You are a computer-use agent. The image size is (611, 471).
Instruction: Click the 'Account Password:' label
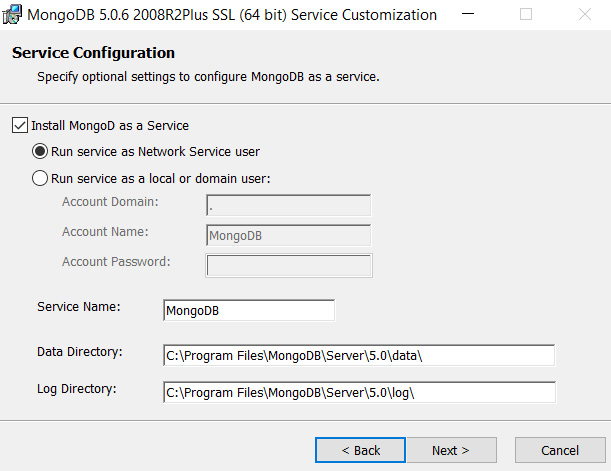coord(116,262)
